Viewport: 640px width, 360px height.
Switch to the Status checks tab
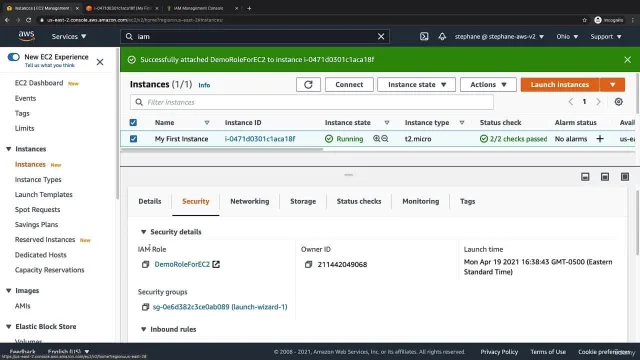coord(359,201)
